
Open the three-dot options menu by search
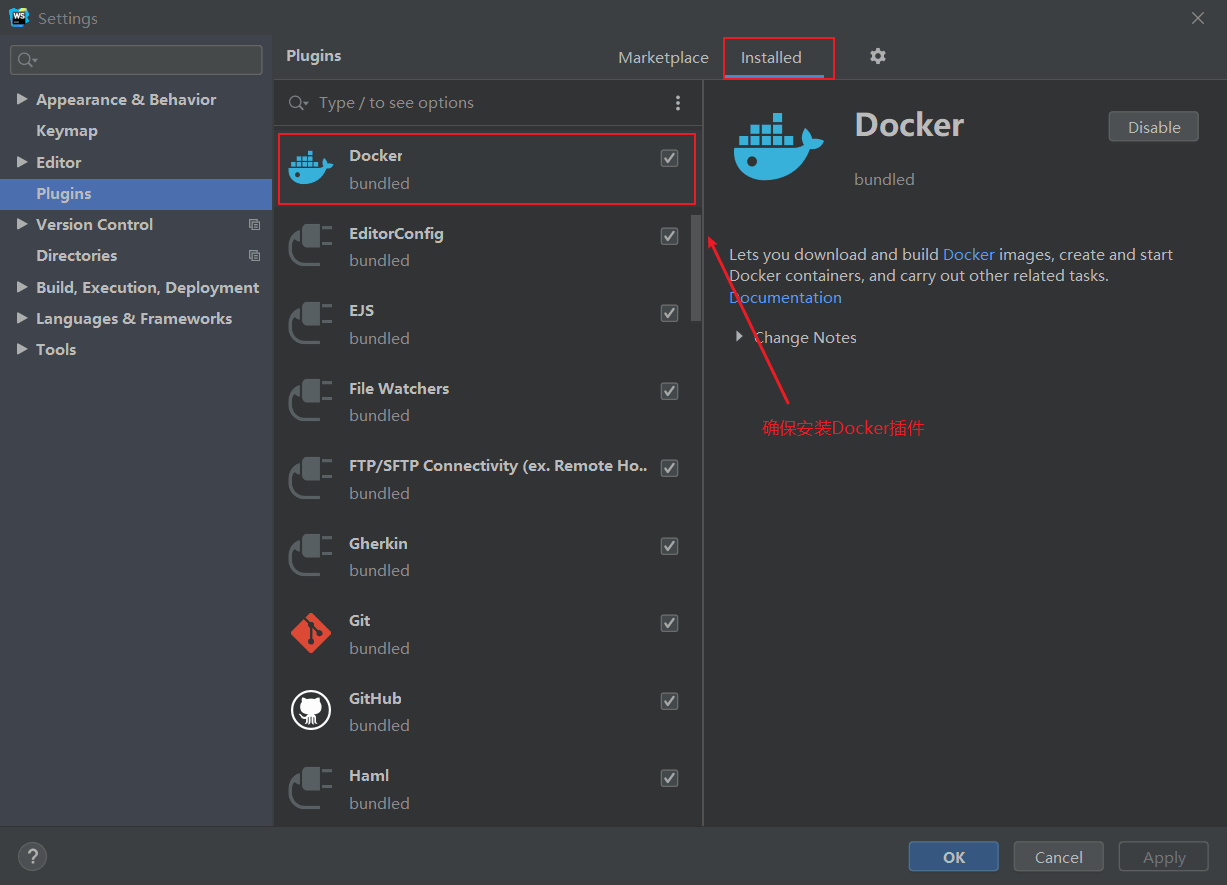coord(678,103)
